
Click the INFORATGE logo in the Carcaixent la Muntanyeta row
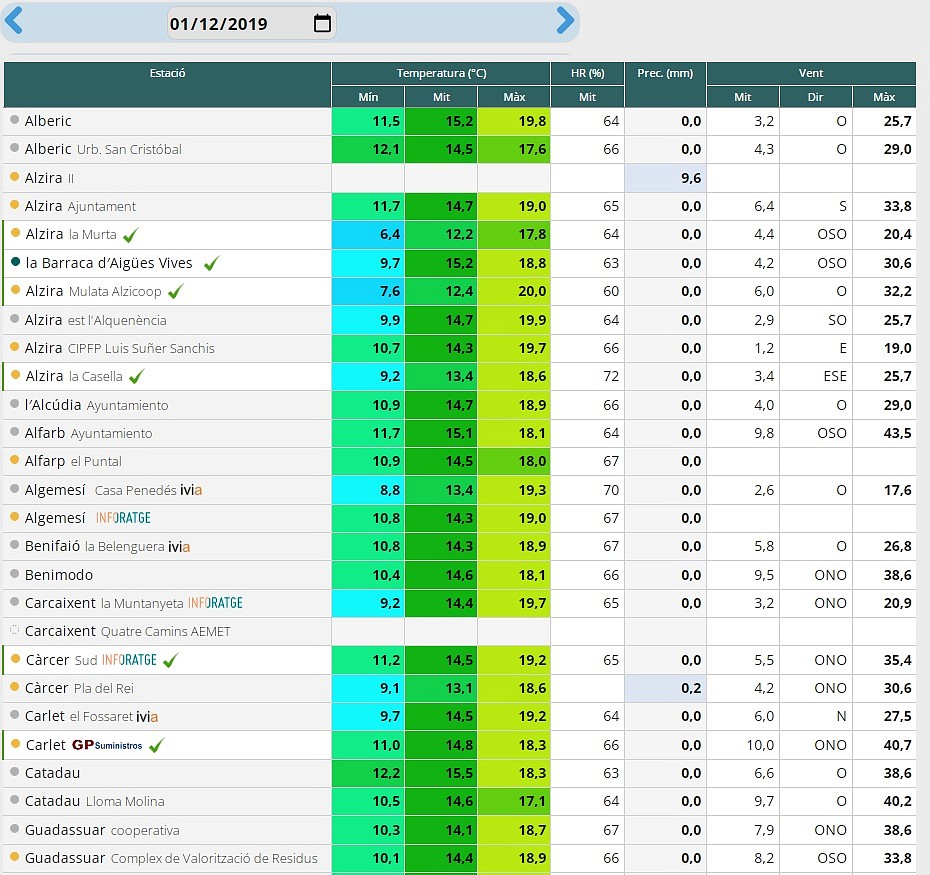coord(215,603)
